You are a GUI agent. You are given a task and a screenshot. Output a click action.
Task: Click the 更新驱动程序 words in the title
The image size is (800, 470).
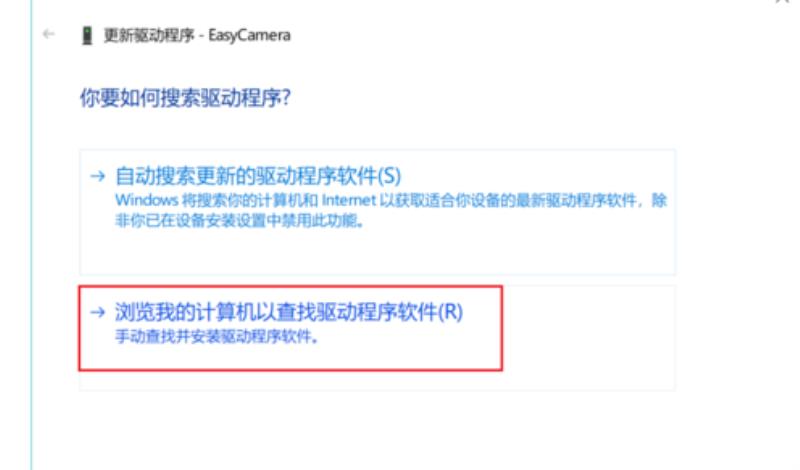(x=149, y=35)
